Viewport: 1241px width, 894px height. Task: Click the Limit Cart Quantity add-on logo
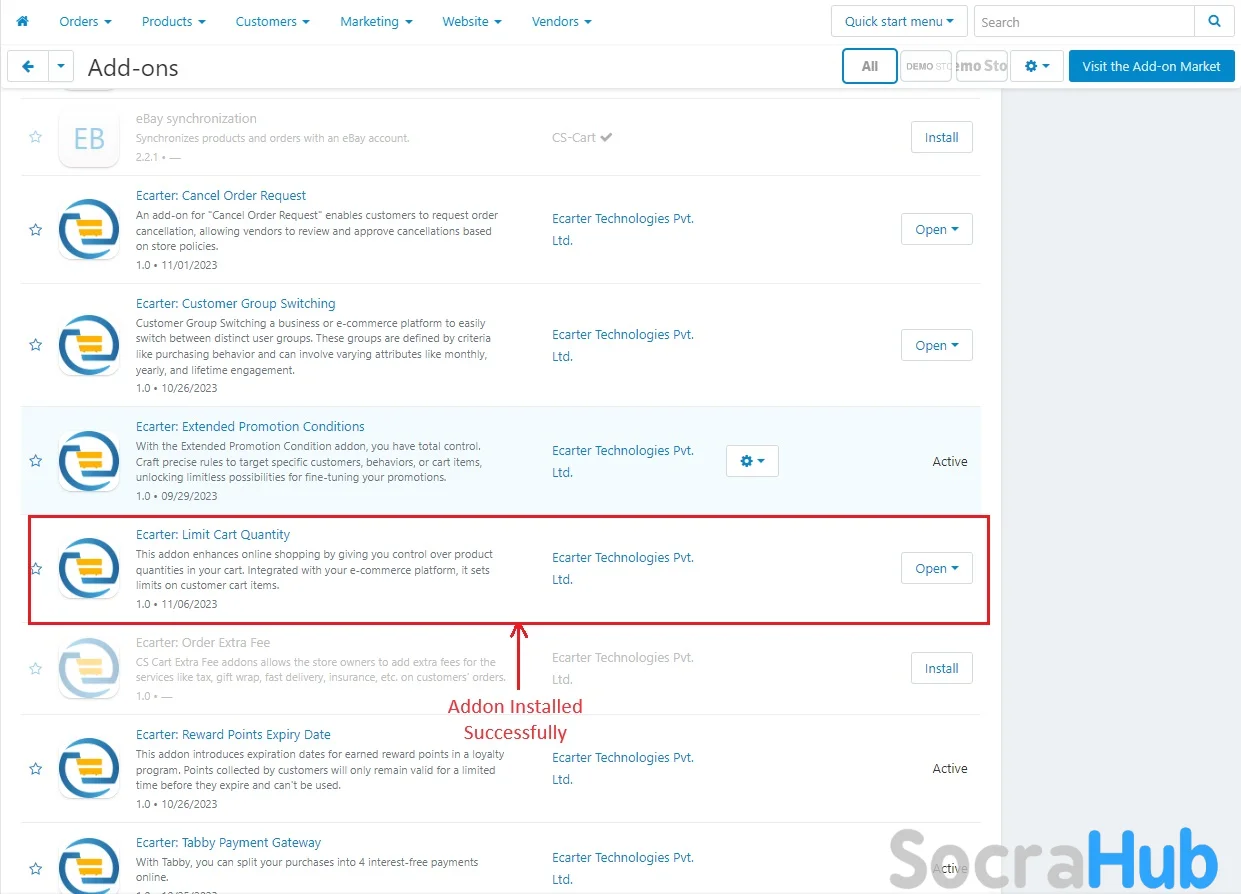tap(89, 568)
